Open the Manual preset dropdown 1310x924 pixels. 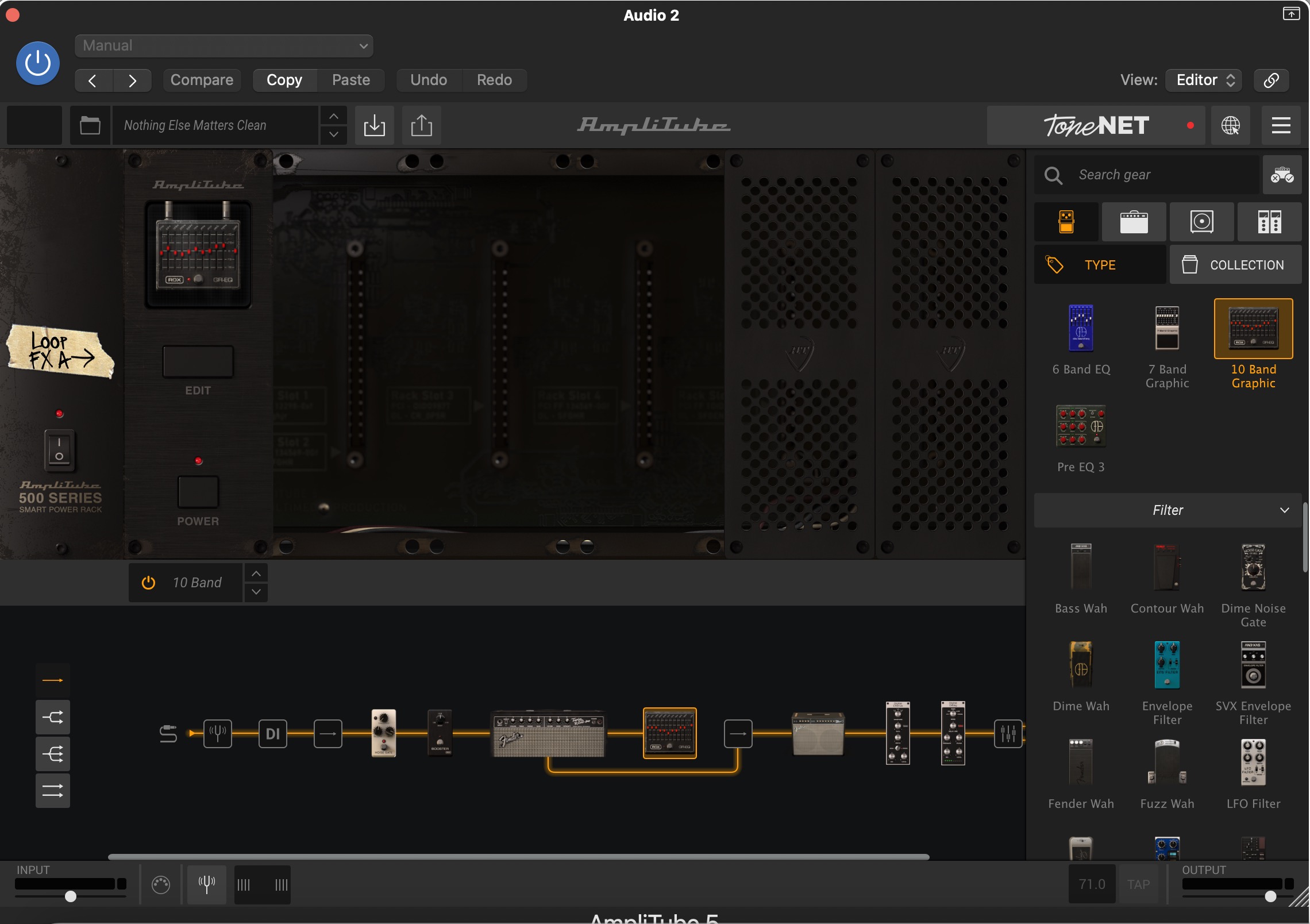224,46
